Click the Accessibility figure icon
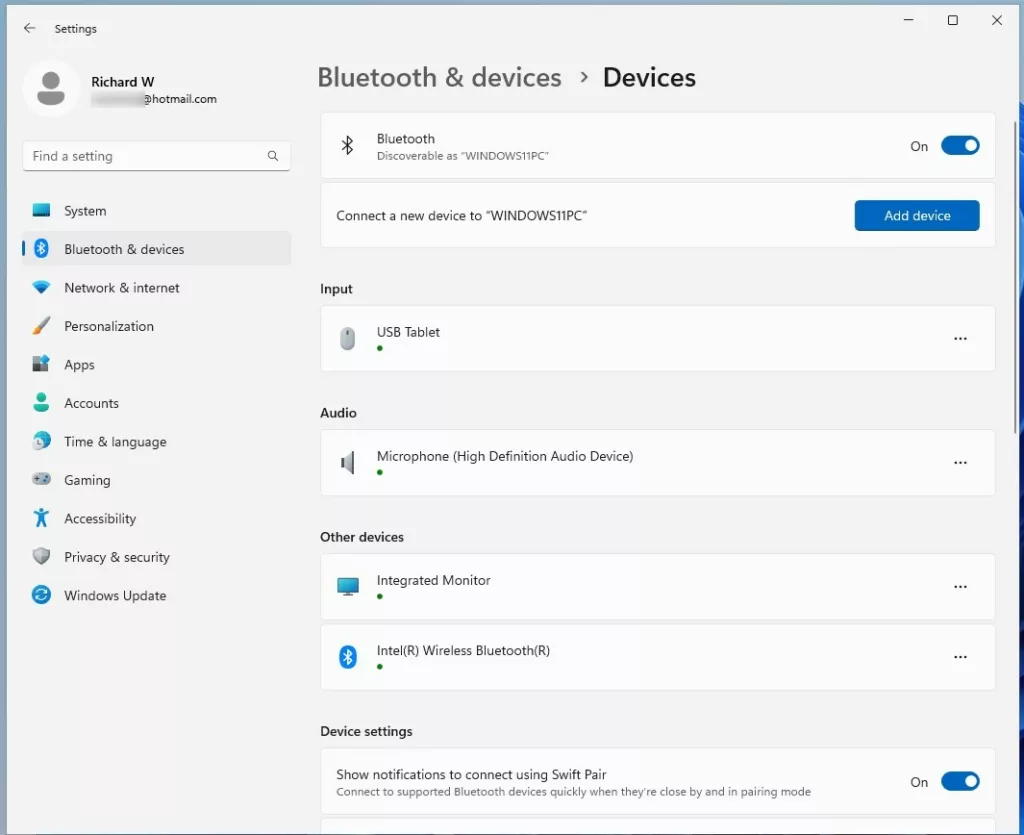The height and width of the screenshot is (835, 1024). [41, 518]
